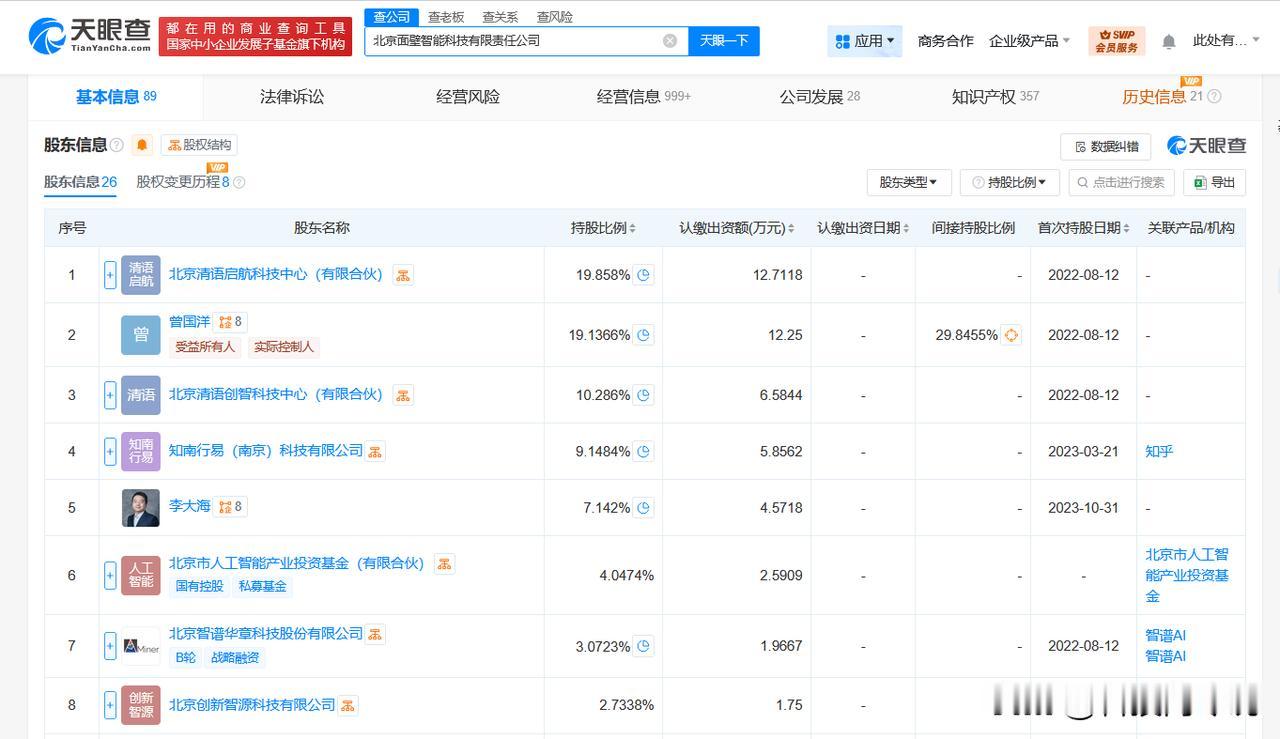Open equity structure icon for 北京清语启航科技中心

tap(403, 275)
